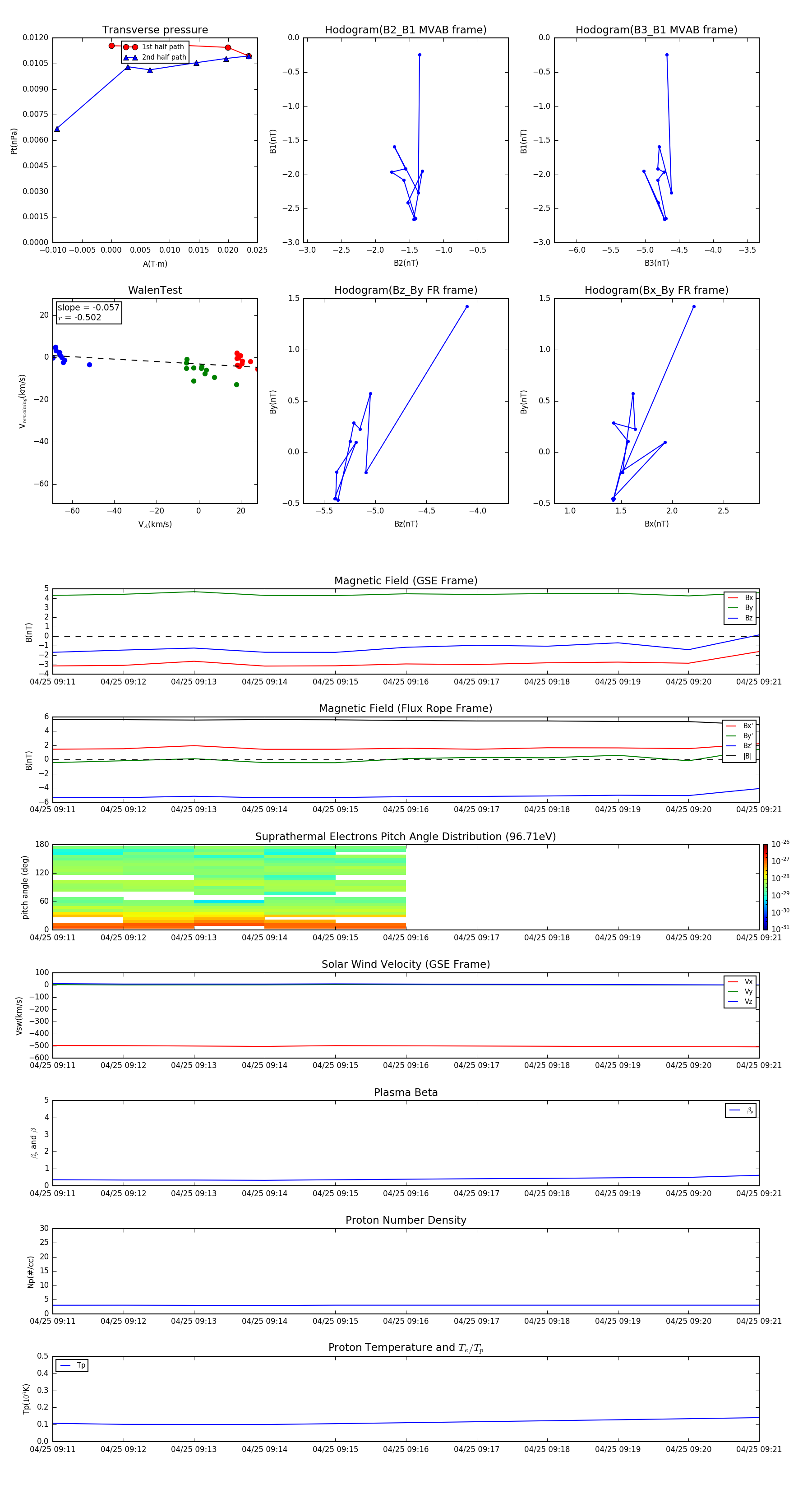
Task: Click the B2(nT) x-axis label
Action: point(406,263)
